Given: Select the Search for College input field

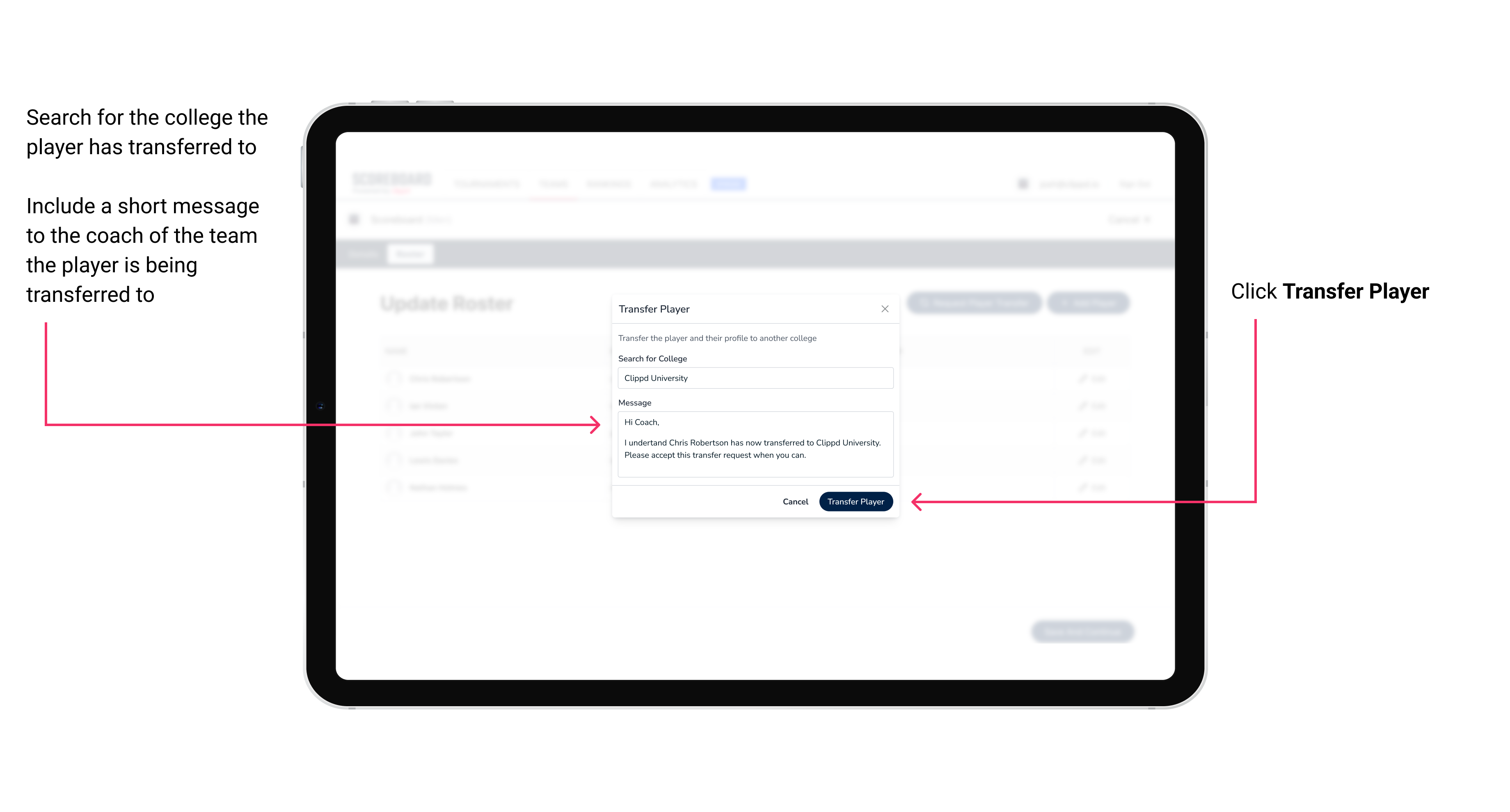Looking at the screenshot, I should (x=753, y=378).
